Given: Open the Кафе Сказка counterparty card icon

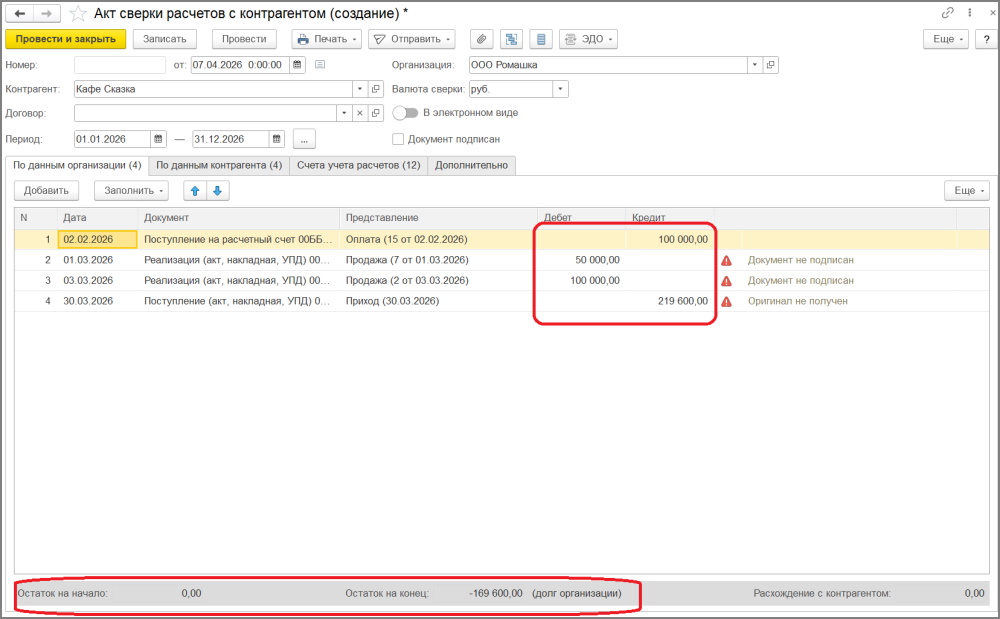Looking at the screenshot, I should [x=376, y=89].
